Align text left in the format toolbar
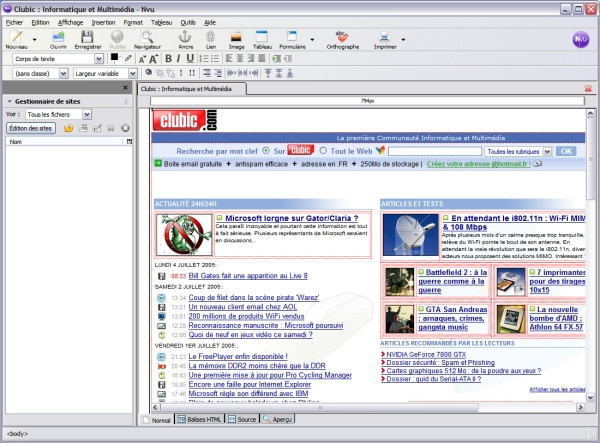600x443 pixels. click(229, 59)
